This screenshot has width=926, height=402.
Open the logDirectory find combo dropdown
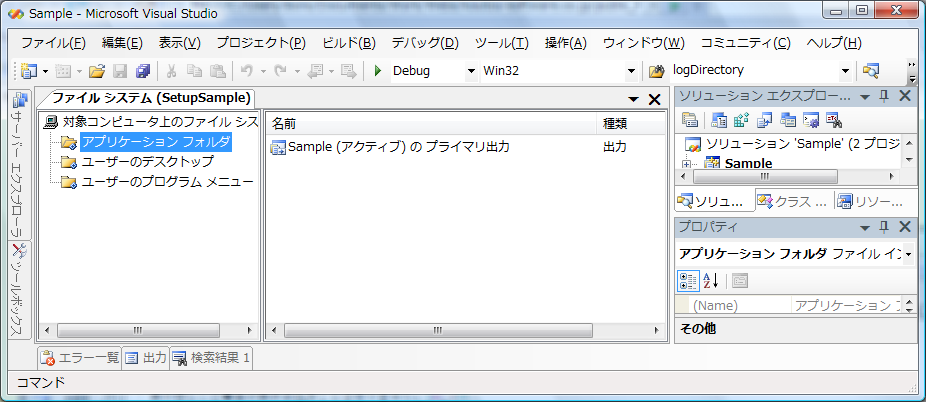click(846, 71)
